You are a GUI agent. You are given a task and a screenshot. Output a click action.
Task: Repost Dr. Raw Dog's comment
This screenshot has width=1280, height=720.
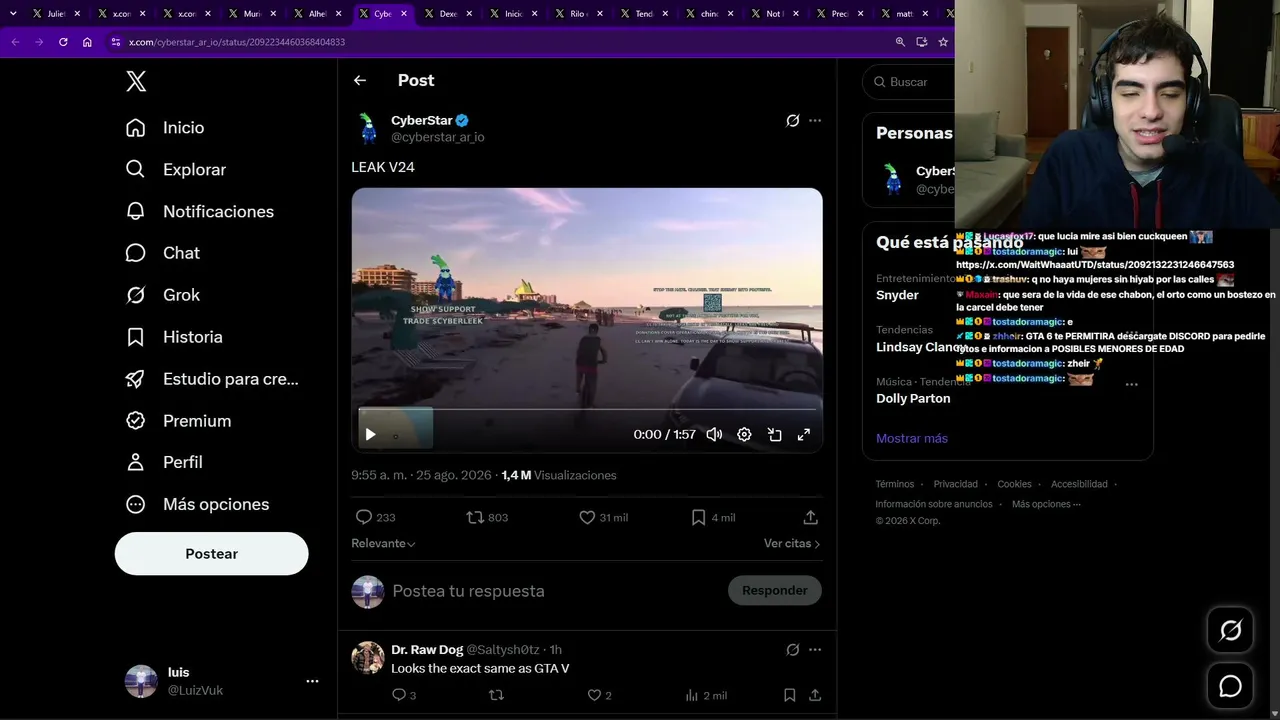click(495, 695)
